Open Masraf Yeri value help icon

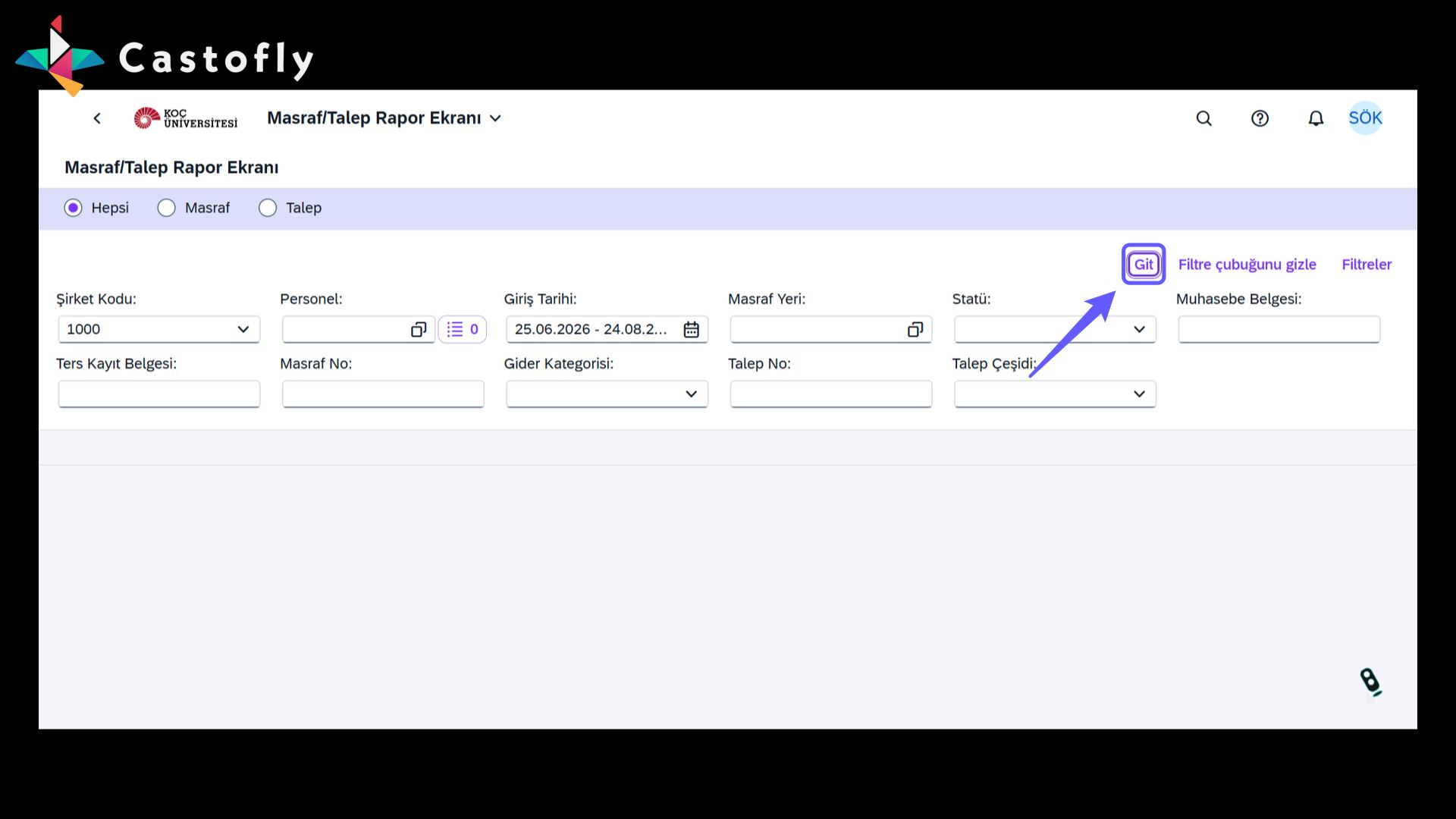pos(915,329)
